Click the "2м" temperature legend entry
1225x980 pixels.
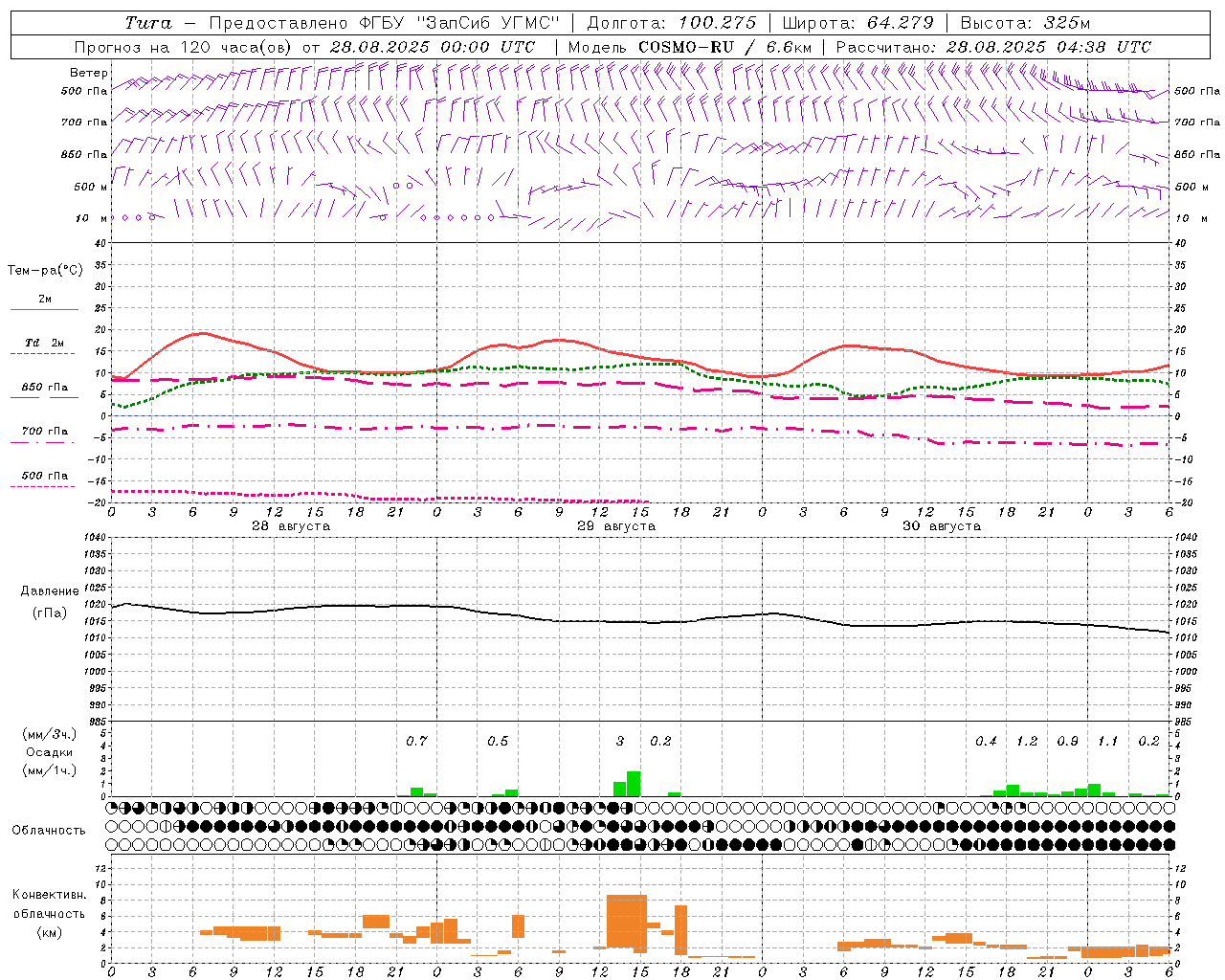pyautogui.click(x=45, y=299)
